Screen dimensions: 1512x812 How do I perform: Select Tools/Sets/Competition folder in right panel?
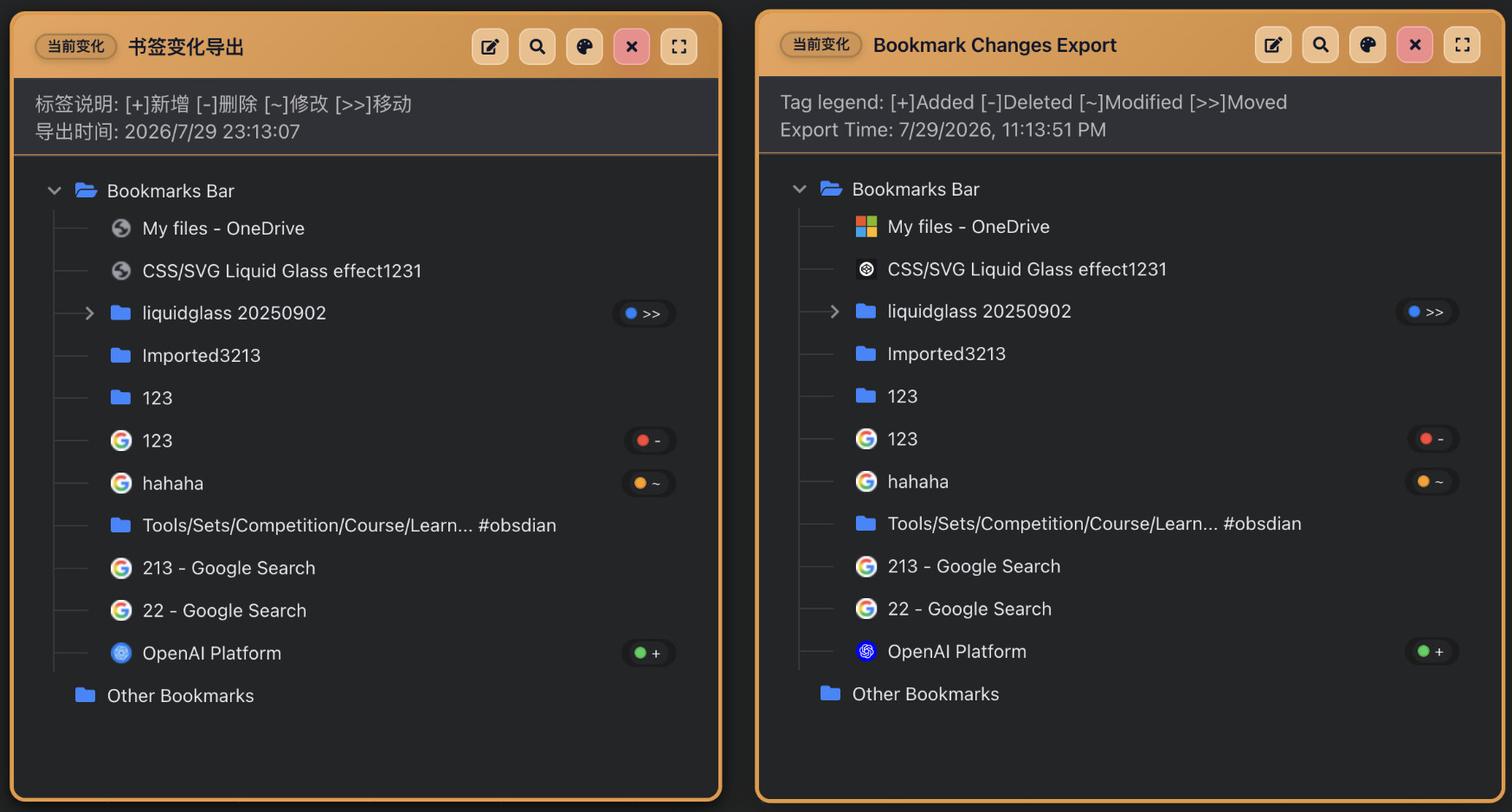1094,524
